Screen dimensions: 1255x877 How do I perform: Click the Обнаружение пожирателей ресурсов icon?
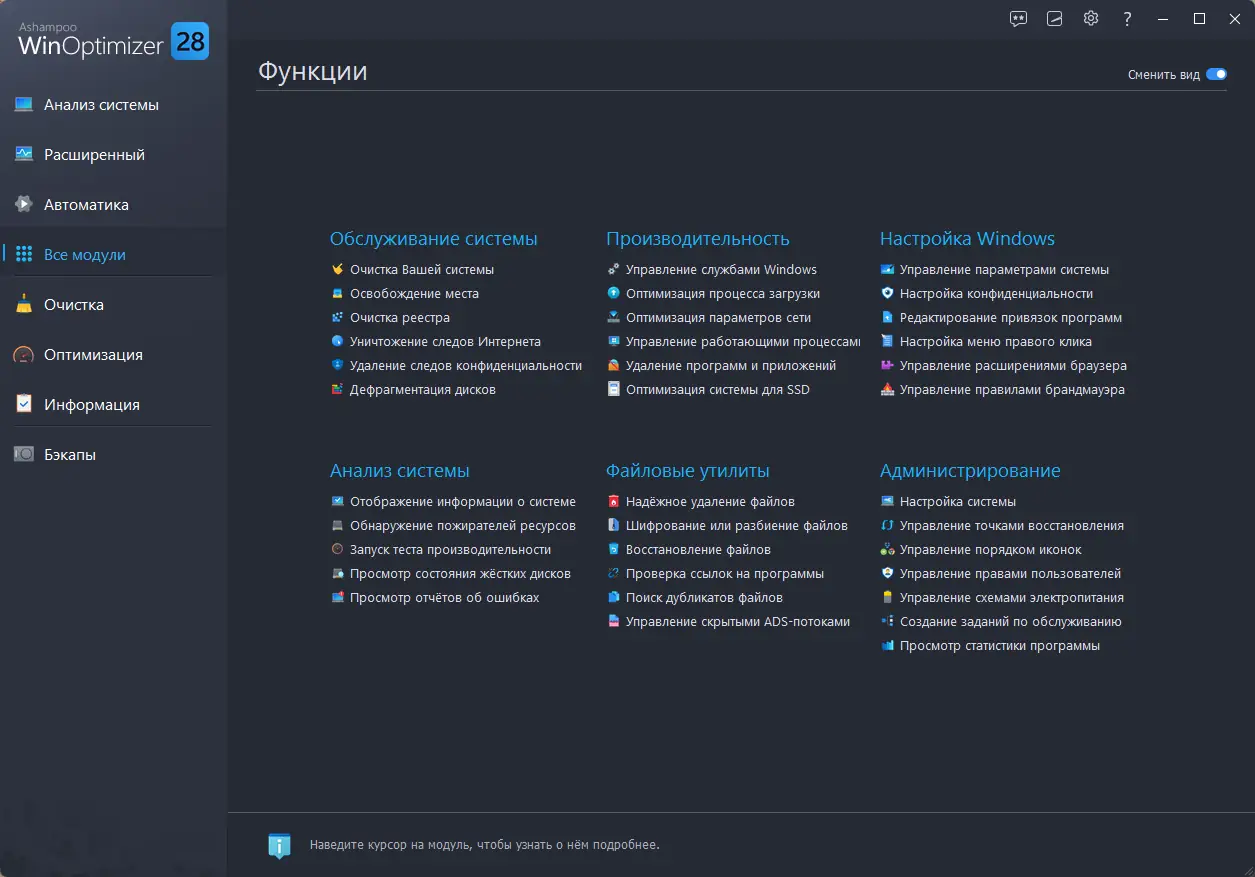(x=337, y=526)
